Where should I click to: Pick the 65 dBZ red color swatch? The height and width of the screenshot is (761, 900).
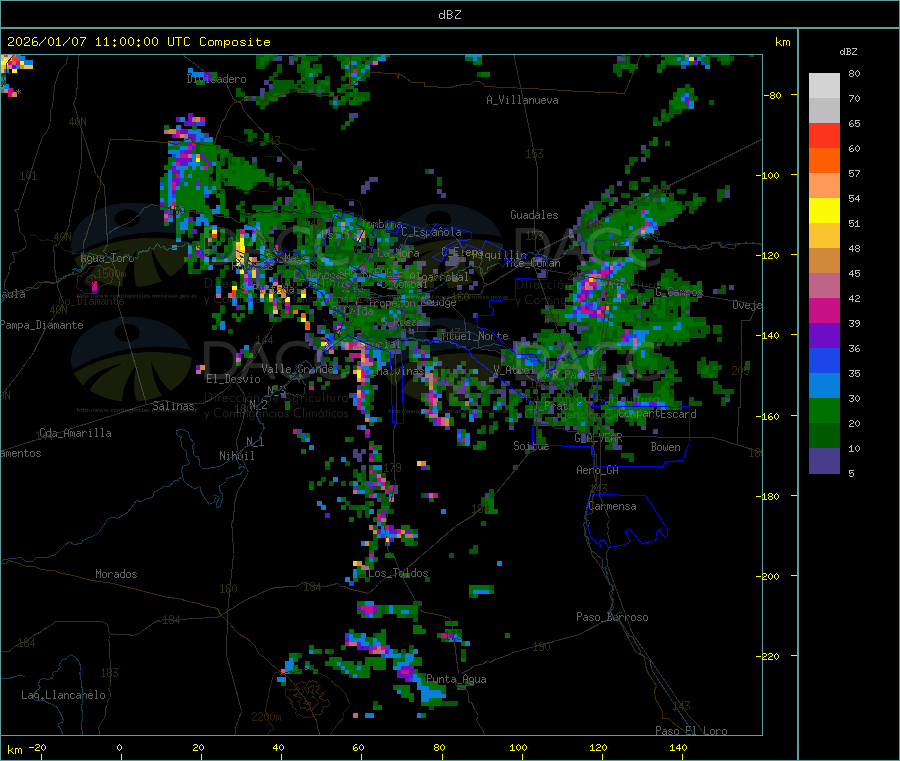(824, 135)
